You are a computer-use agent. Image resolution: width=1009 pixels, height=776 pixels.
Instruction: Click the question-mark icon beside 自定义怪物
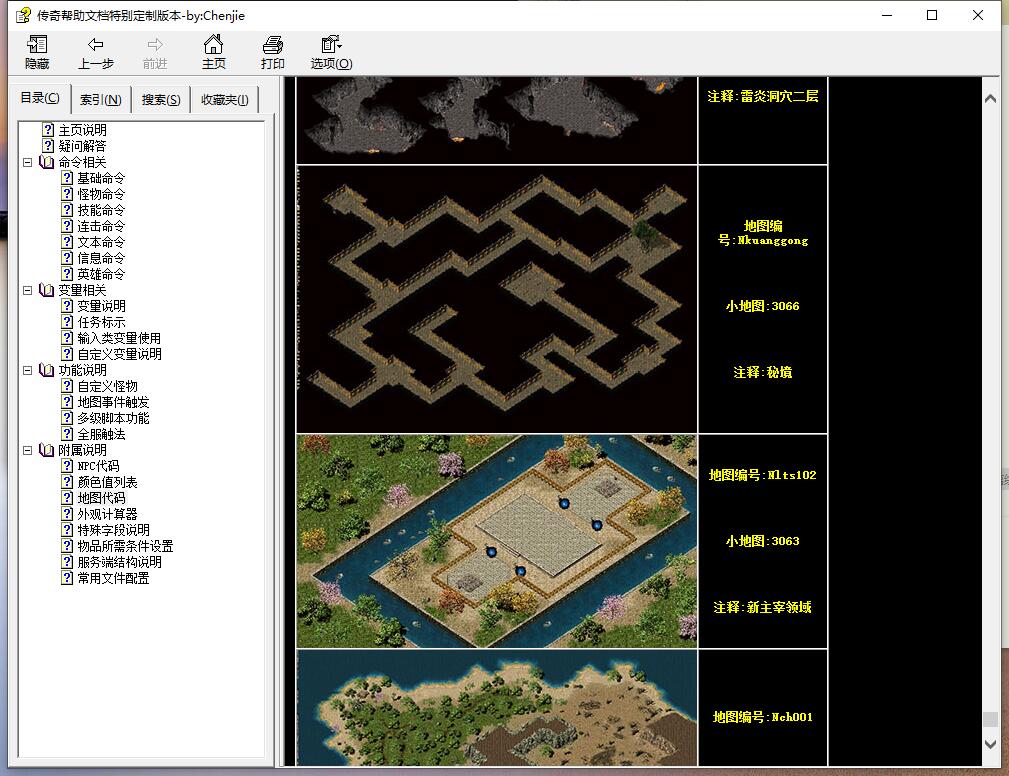pyautogui.click(x=68, y=386)
